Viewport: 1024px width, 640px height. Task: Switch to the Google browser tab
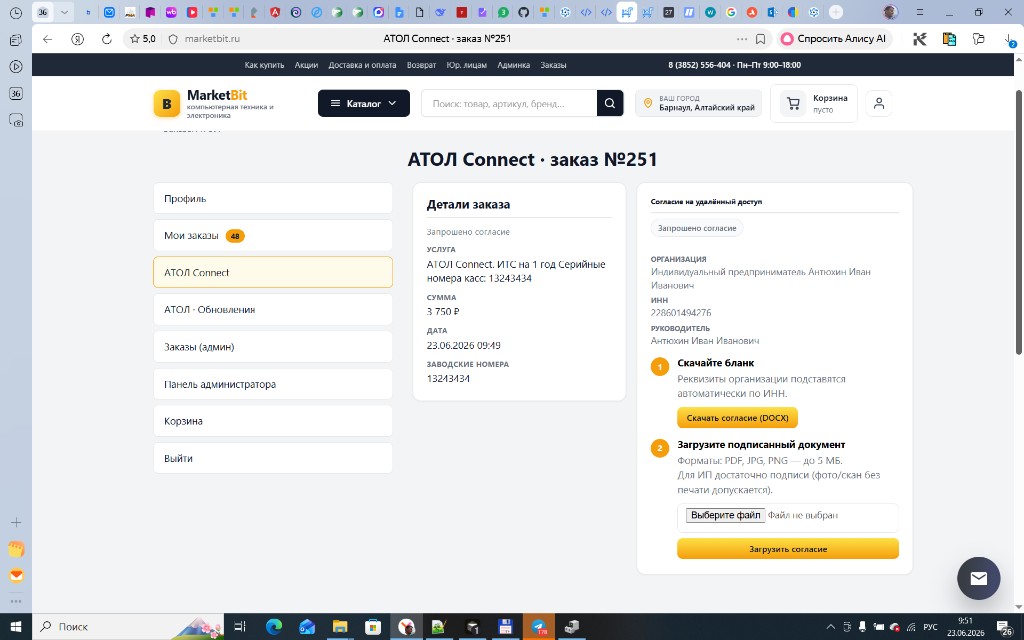click(731, 12)
